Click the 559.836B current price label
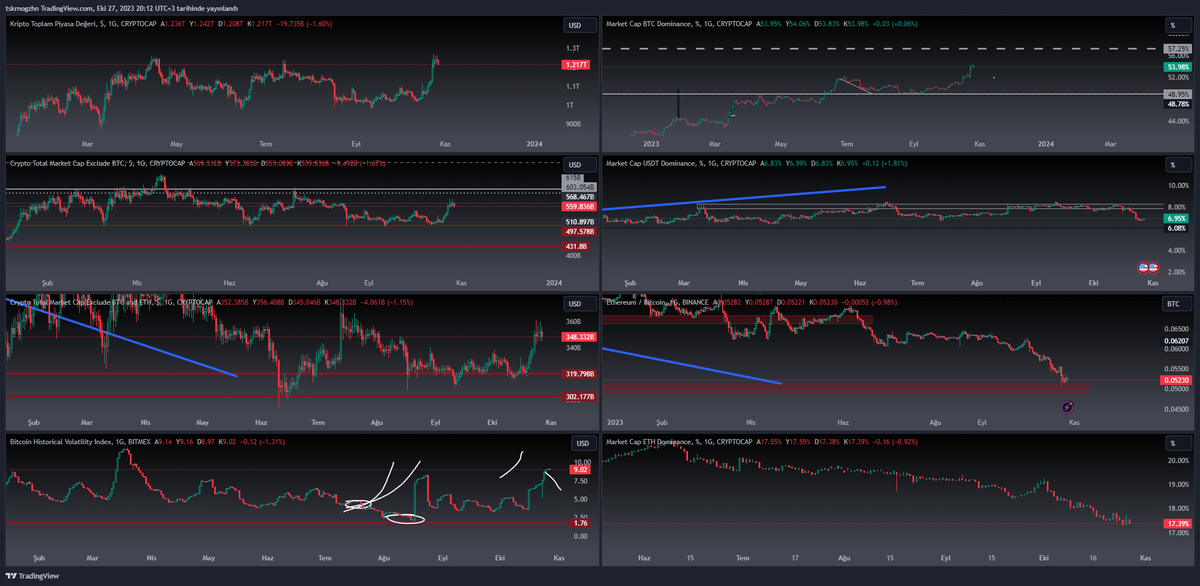This screenshot has height=586, width=1200. pyautogui.click(x=581, y=207)
